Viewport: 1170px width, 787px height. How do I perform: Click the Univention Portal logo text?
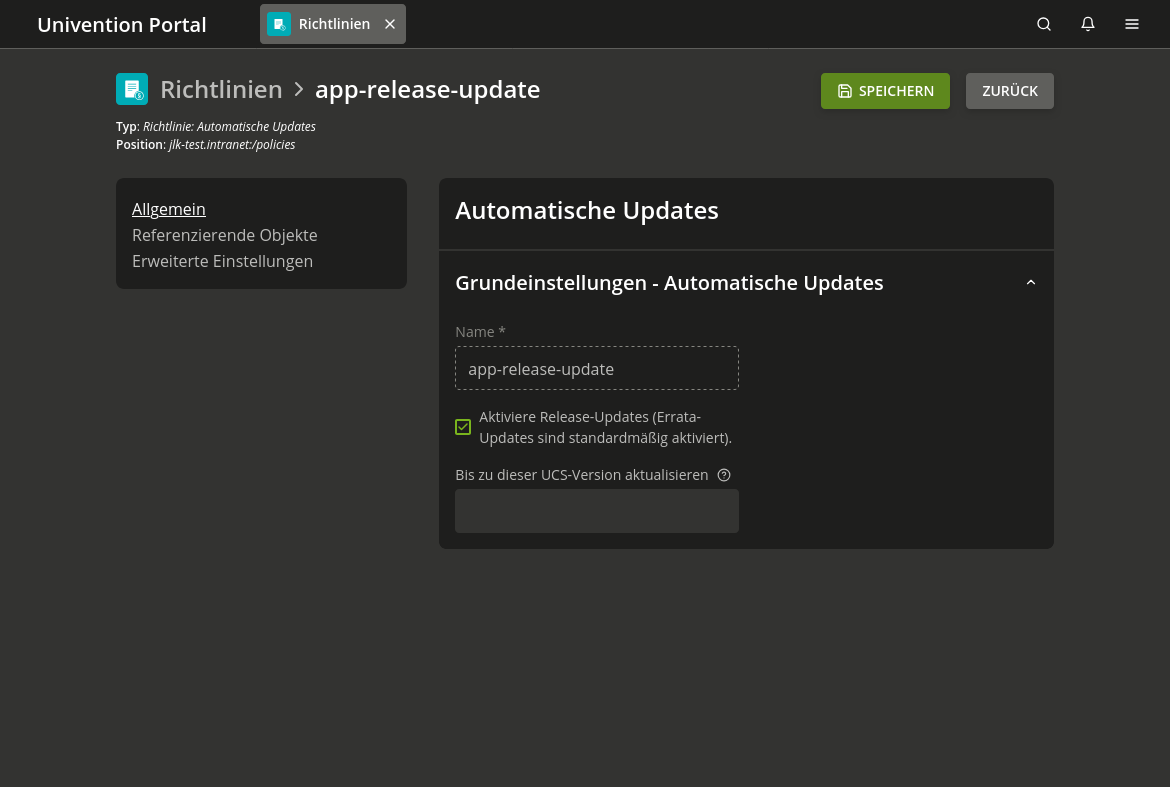121,24
